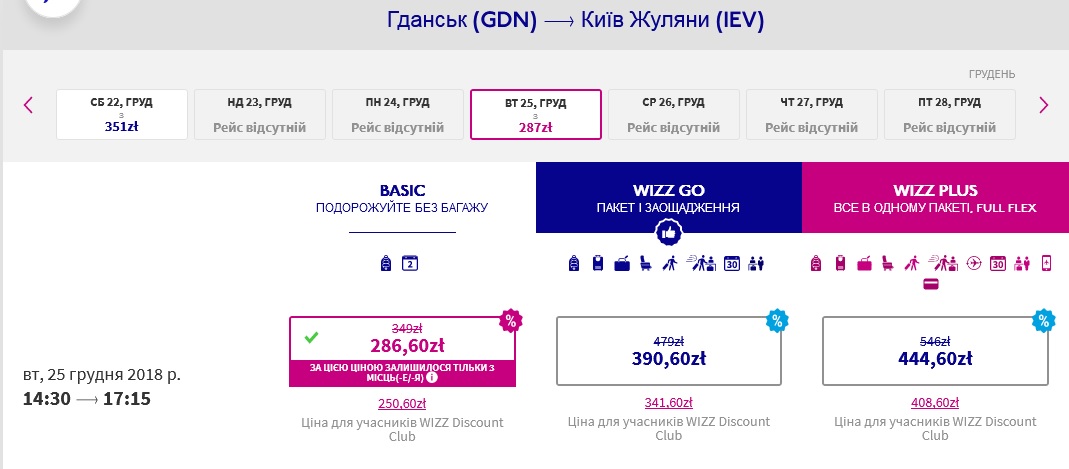Viewport: 1069px width, 469px height.
Task: Click the Basic backpack carry-on icon
Action: pyautogui.click(x=386, y=263)
